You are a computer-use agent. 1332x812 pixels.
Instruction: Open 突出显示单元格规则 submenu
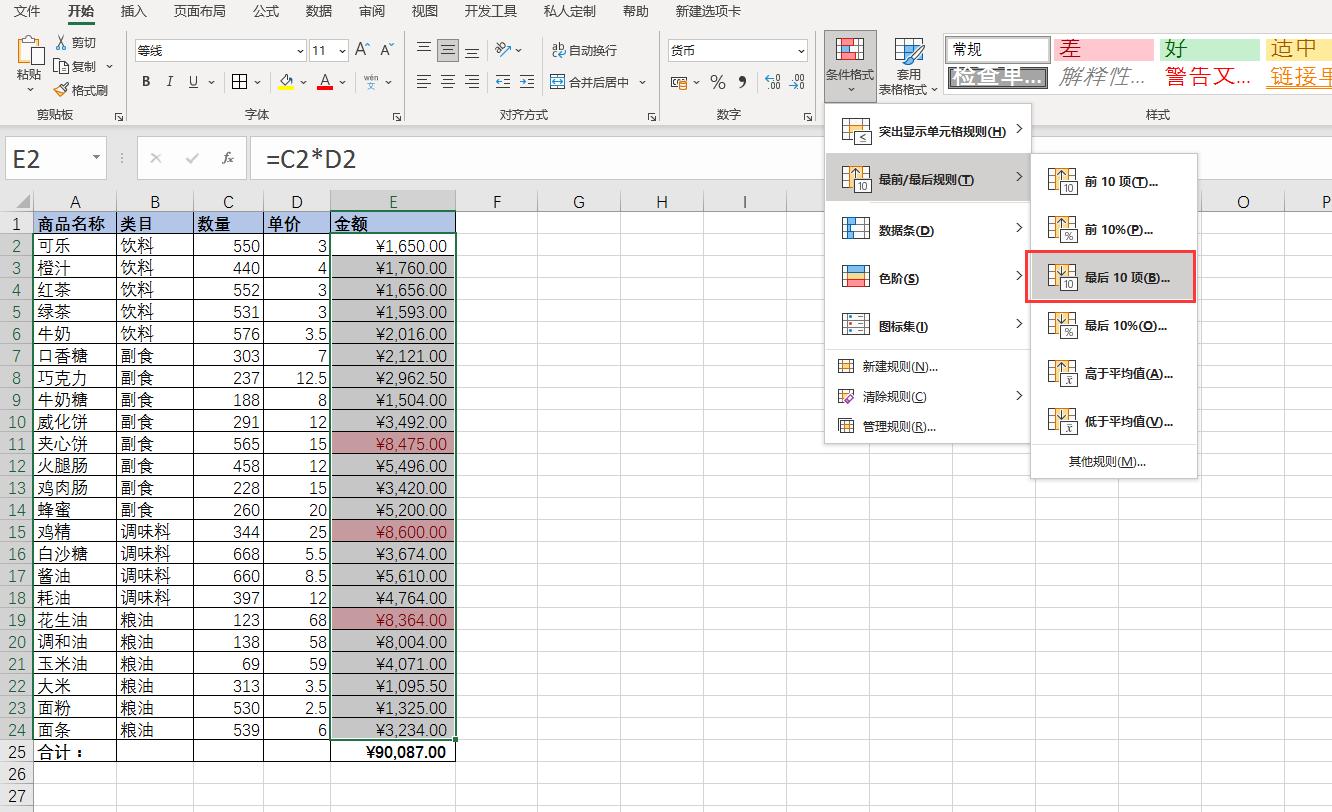click(927, 131)
